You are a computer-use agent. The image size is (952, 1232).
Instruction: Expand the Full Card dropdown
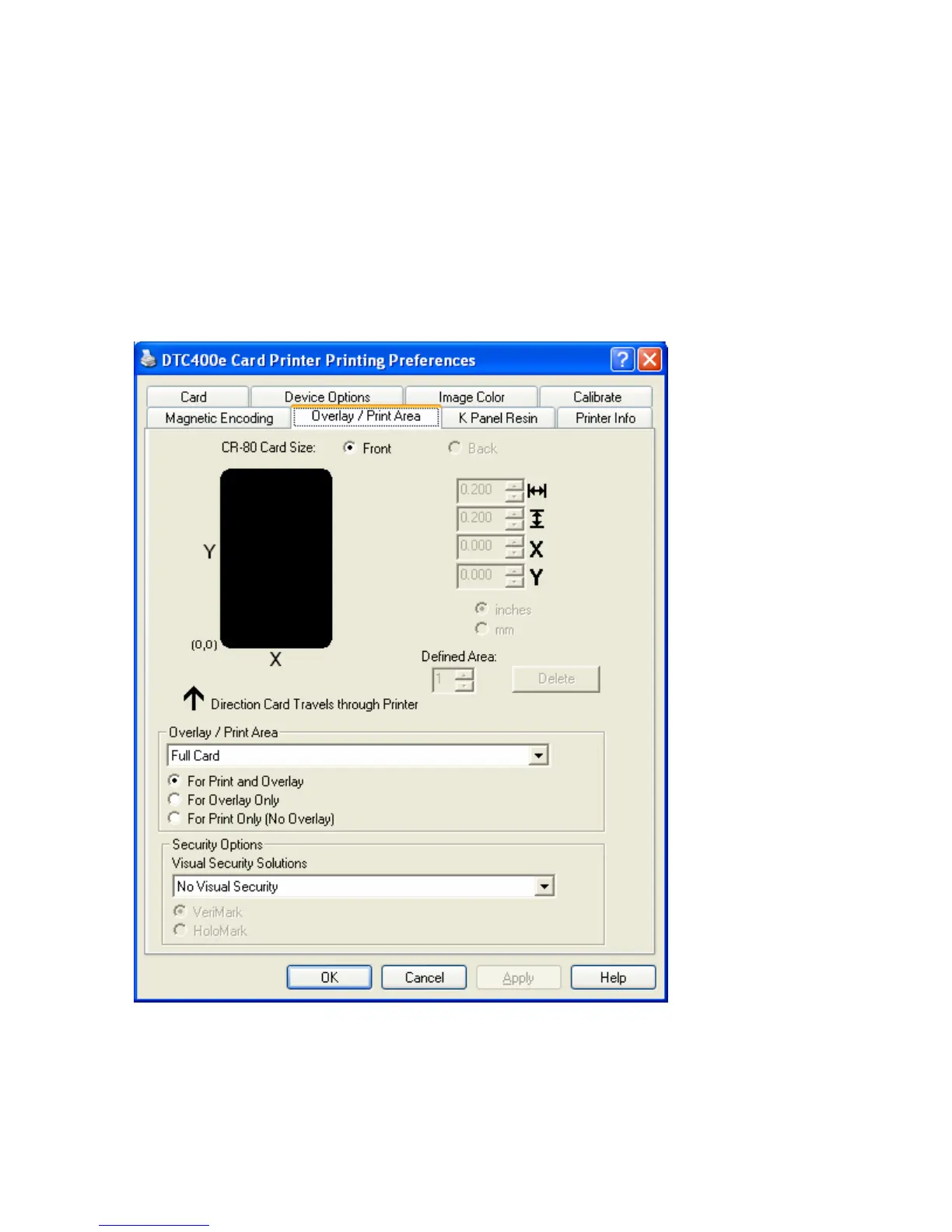click(x=538, y=755)
